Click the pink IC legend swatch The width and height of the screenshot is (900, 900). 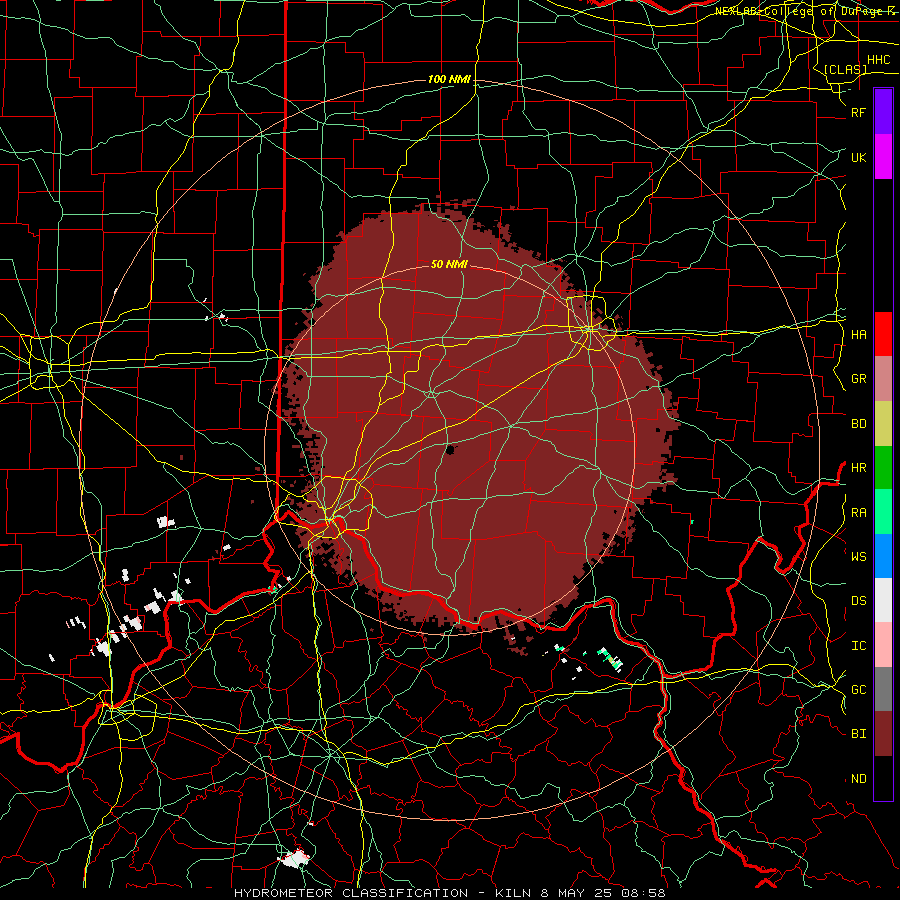pyautogui.click(x=883, y=645)
